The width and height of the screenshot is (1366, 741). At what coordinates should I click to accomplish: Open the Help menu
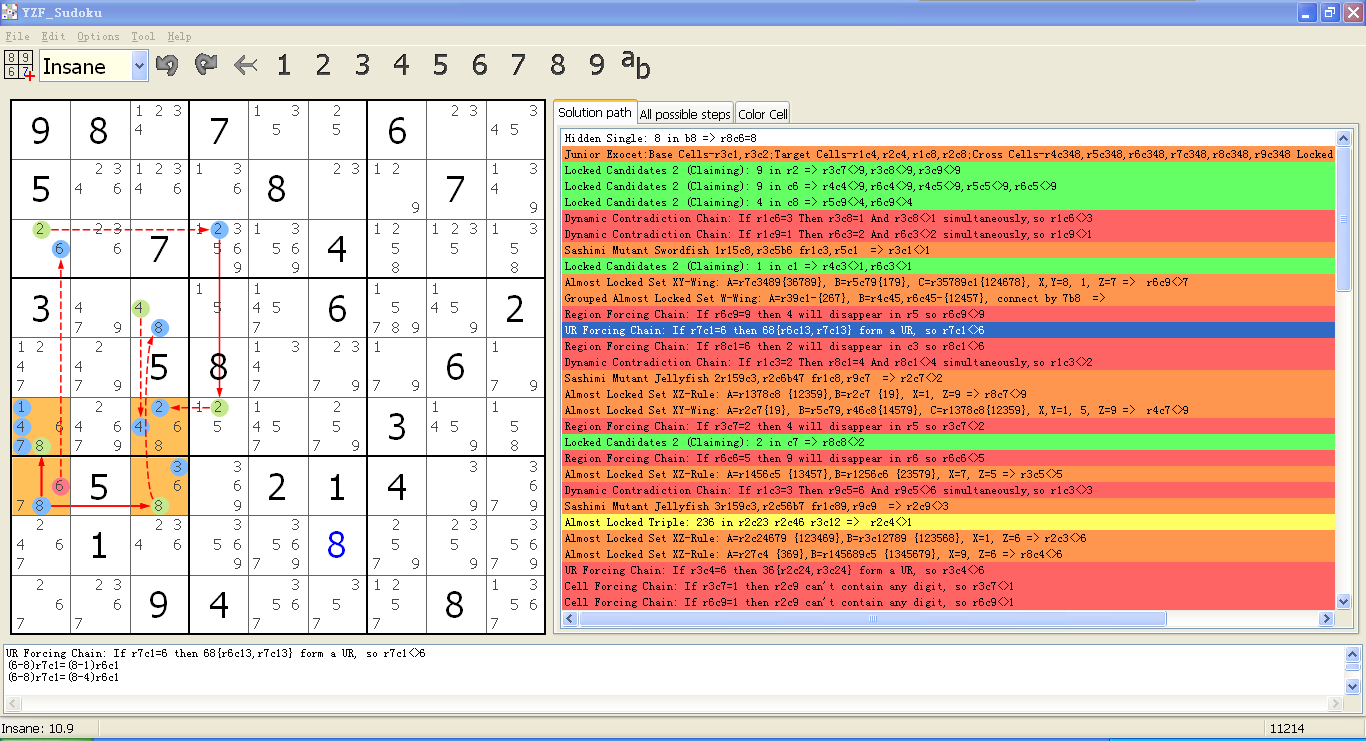point(179,36)
